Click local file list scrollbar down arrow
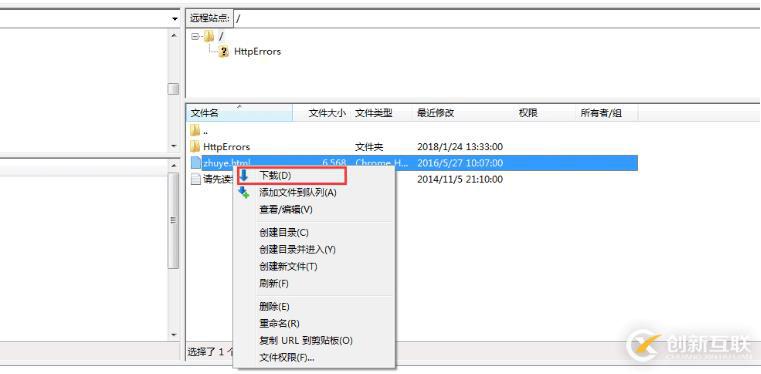 click(174, 334)
